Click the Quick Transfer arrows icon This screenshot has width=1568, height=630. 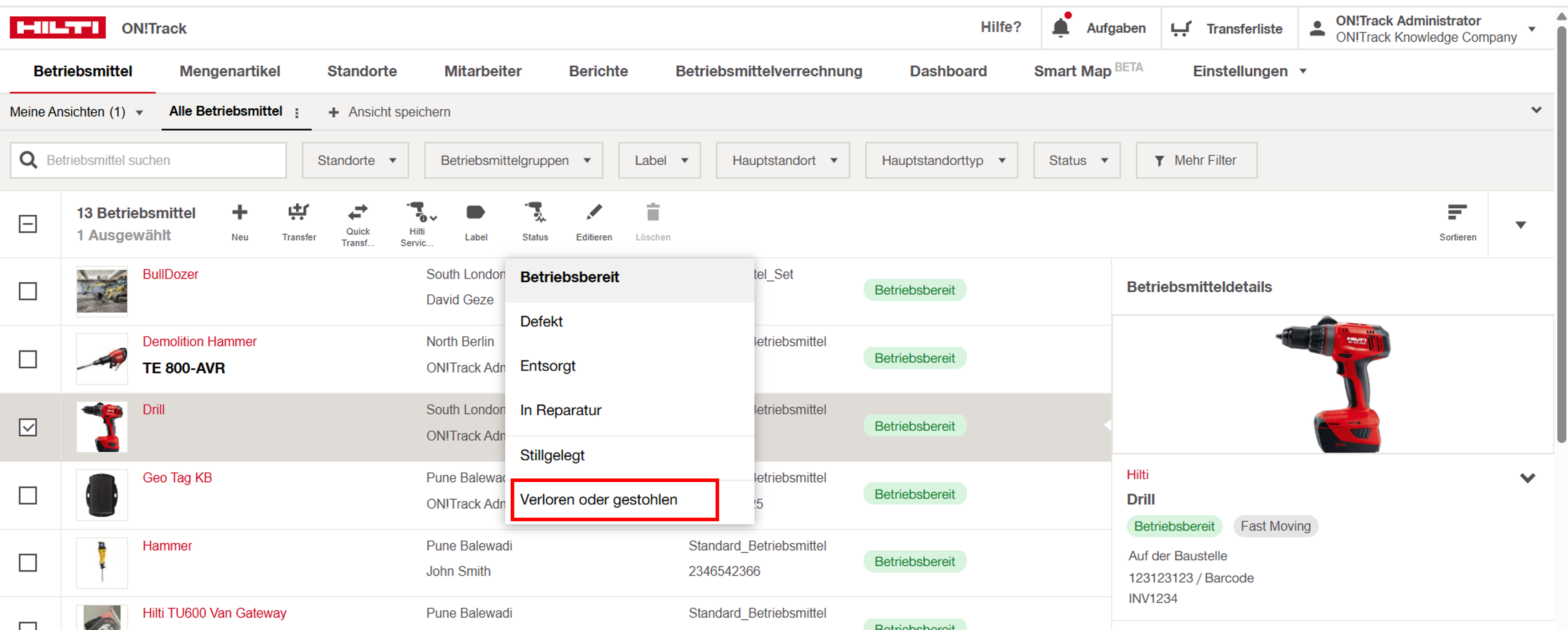[358, 212]
